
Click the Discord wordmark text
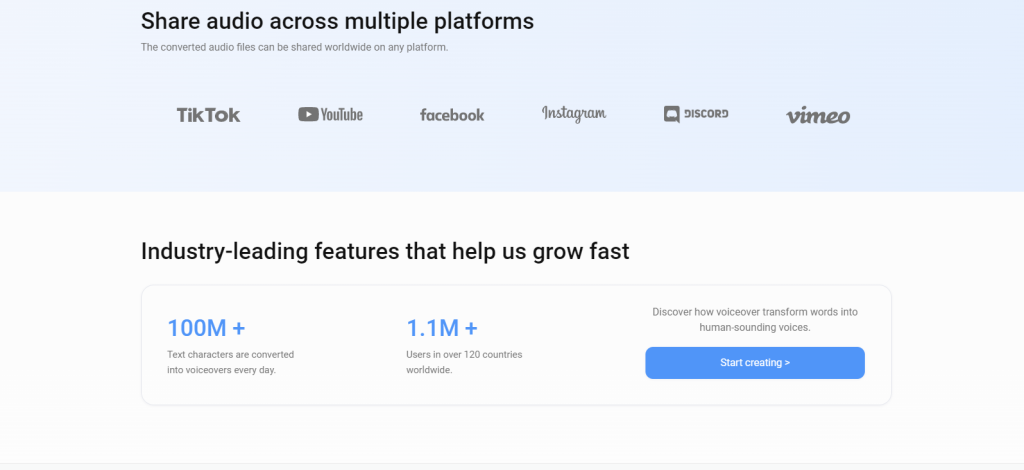coord(707,114)
